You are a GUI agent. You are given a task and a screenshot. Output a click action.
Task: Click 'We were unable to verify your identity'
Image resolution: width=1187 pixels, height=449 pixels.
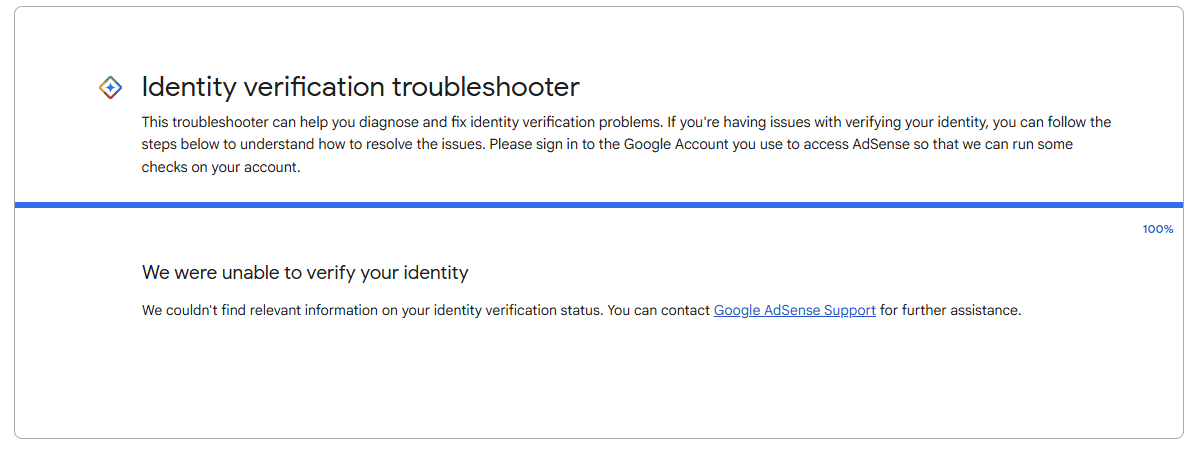(305, 273)
